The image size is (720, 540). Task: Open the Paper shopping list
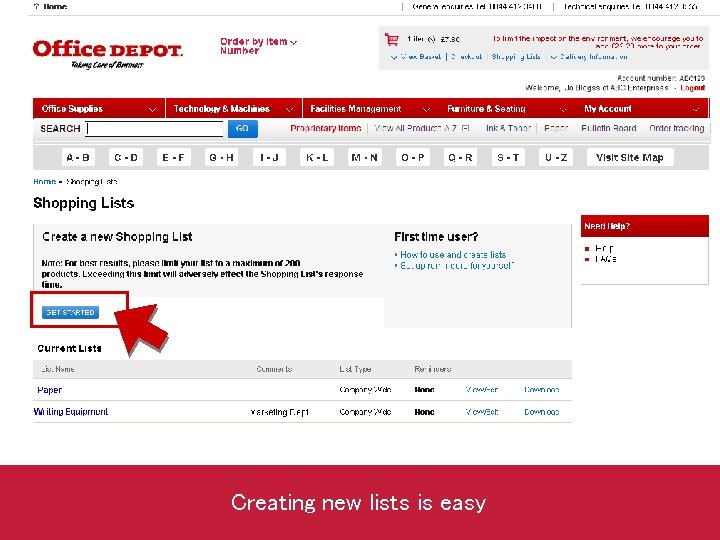click(50, 390)
